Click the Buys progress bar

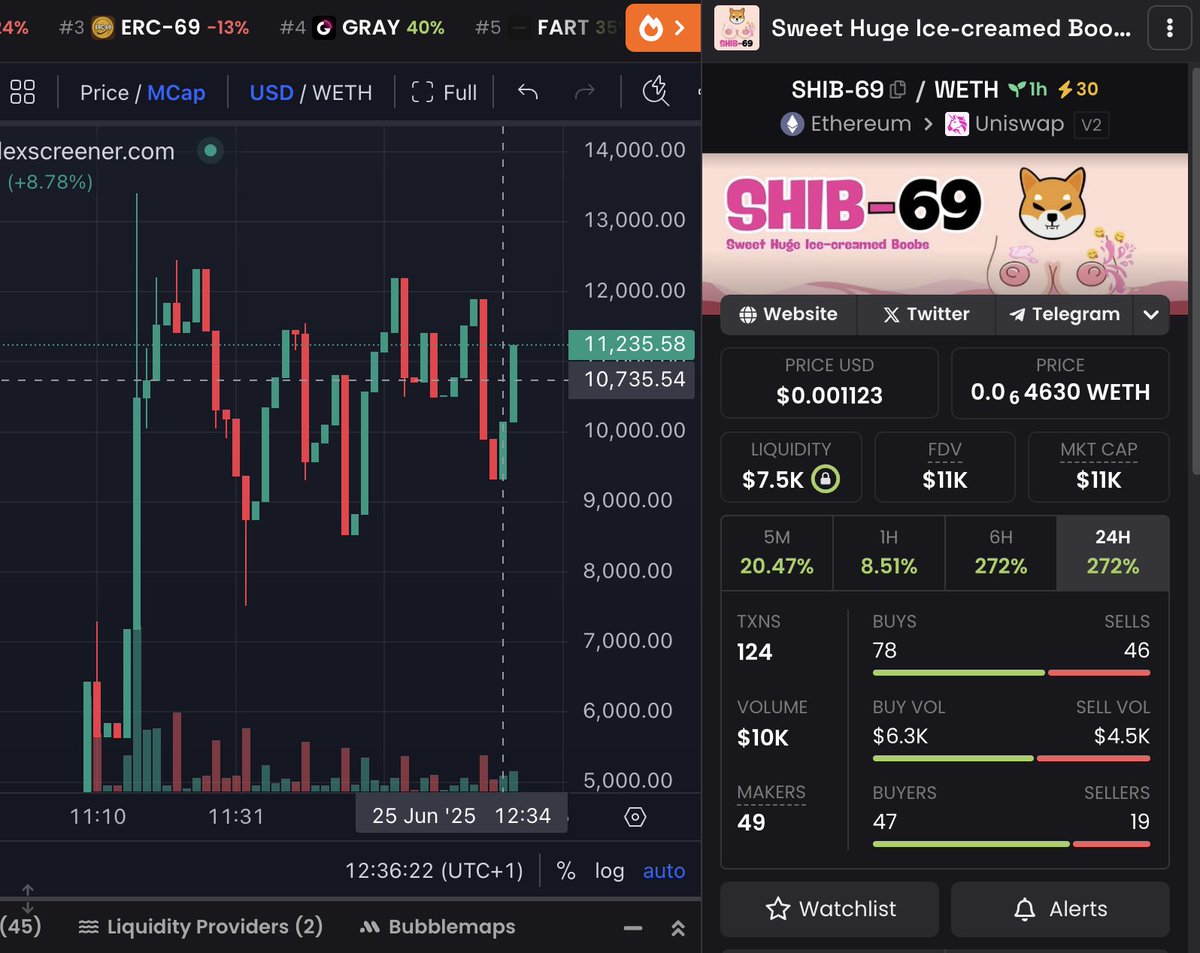click(x=958, y=673)
